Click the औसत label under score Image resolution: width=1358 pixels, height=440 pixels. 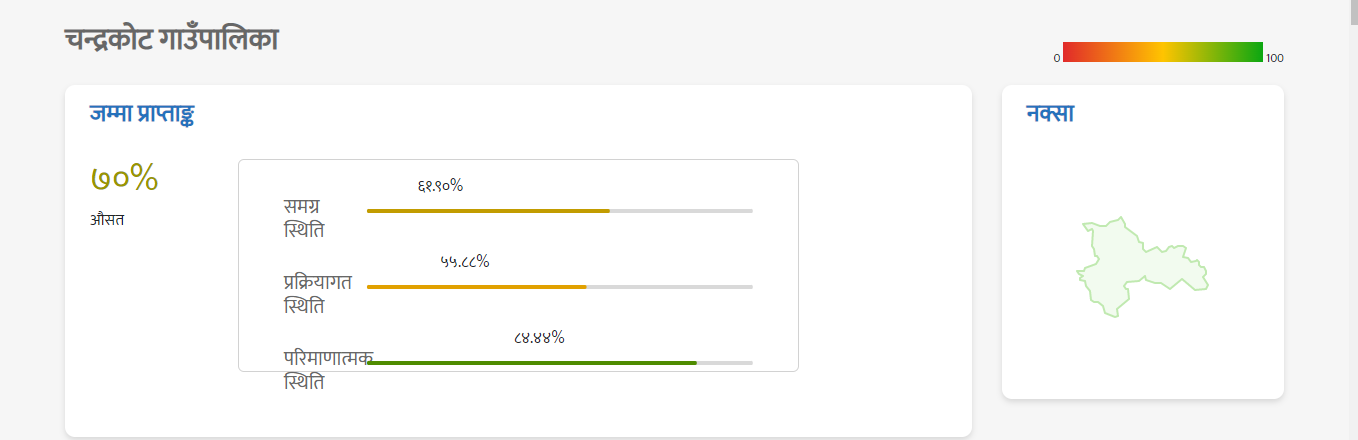pos(107,219)
